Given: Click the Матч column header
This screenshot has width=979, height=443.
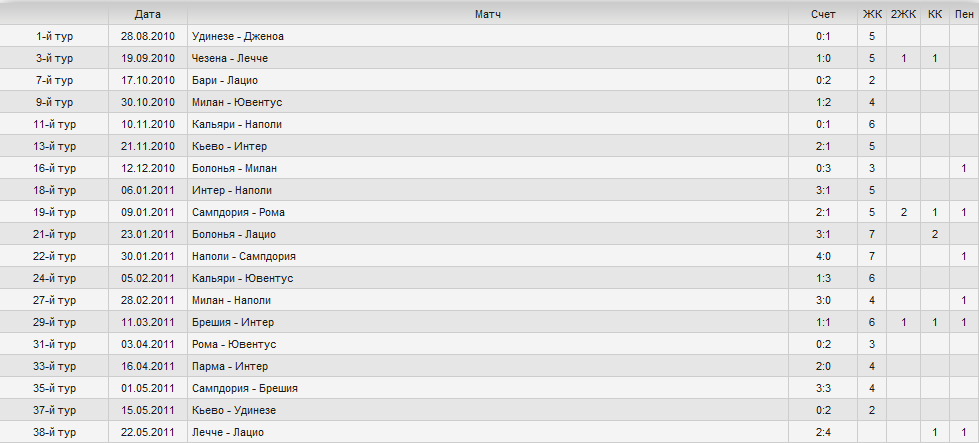Looking at the screenshot, I should (488, 14).
